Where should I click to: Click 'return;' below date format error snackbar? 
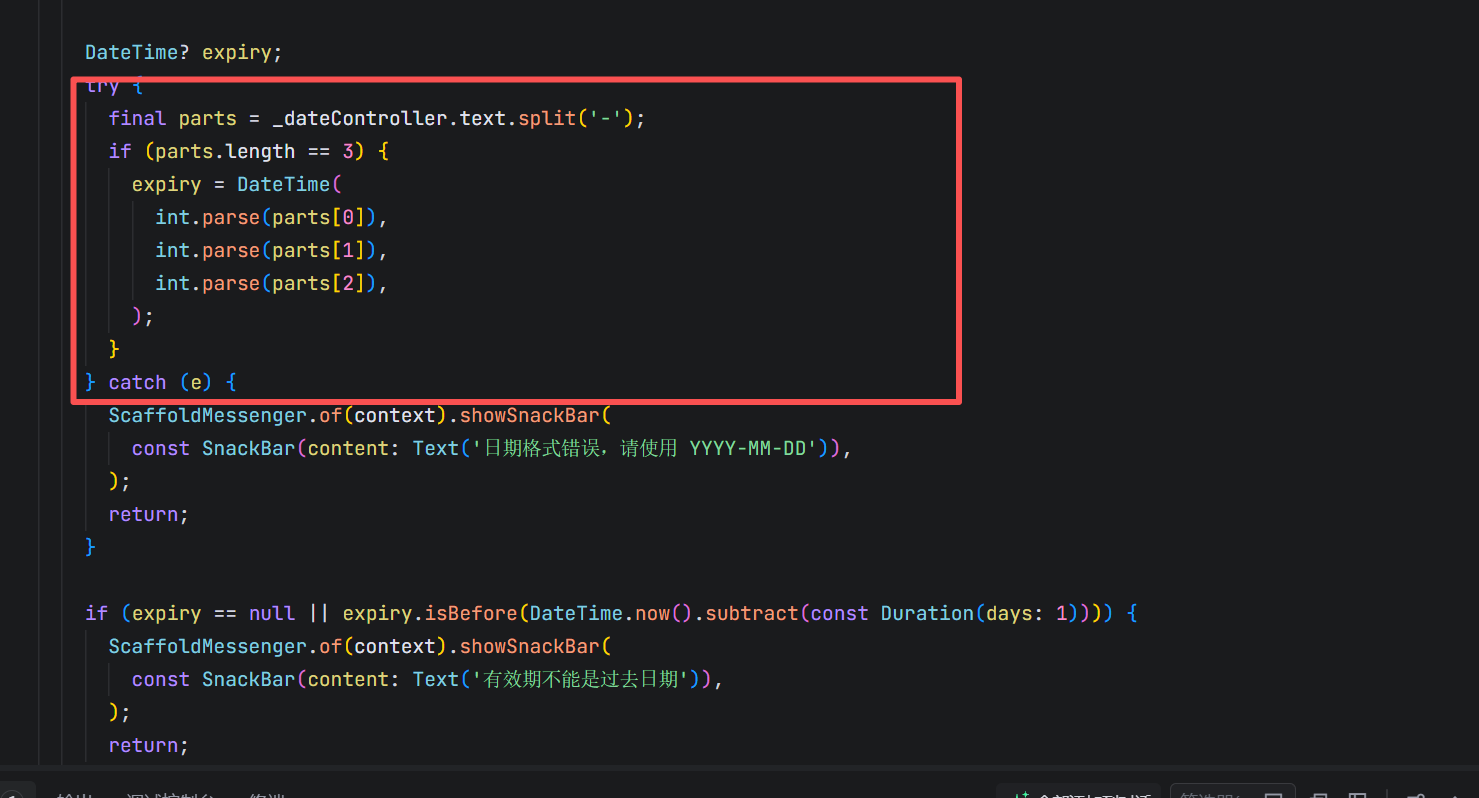(149, 514)
